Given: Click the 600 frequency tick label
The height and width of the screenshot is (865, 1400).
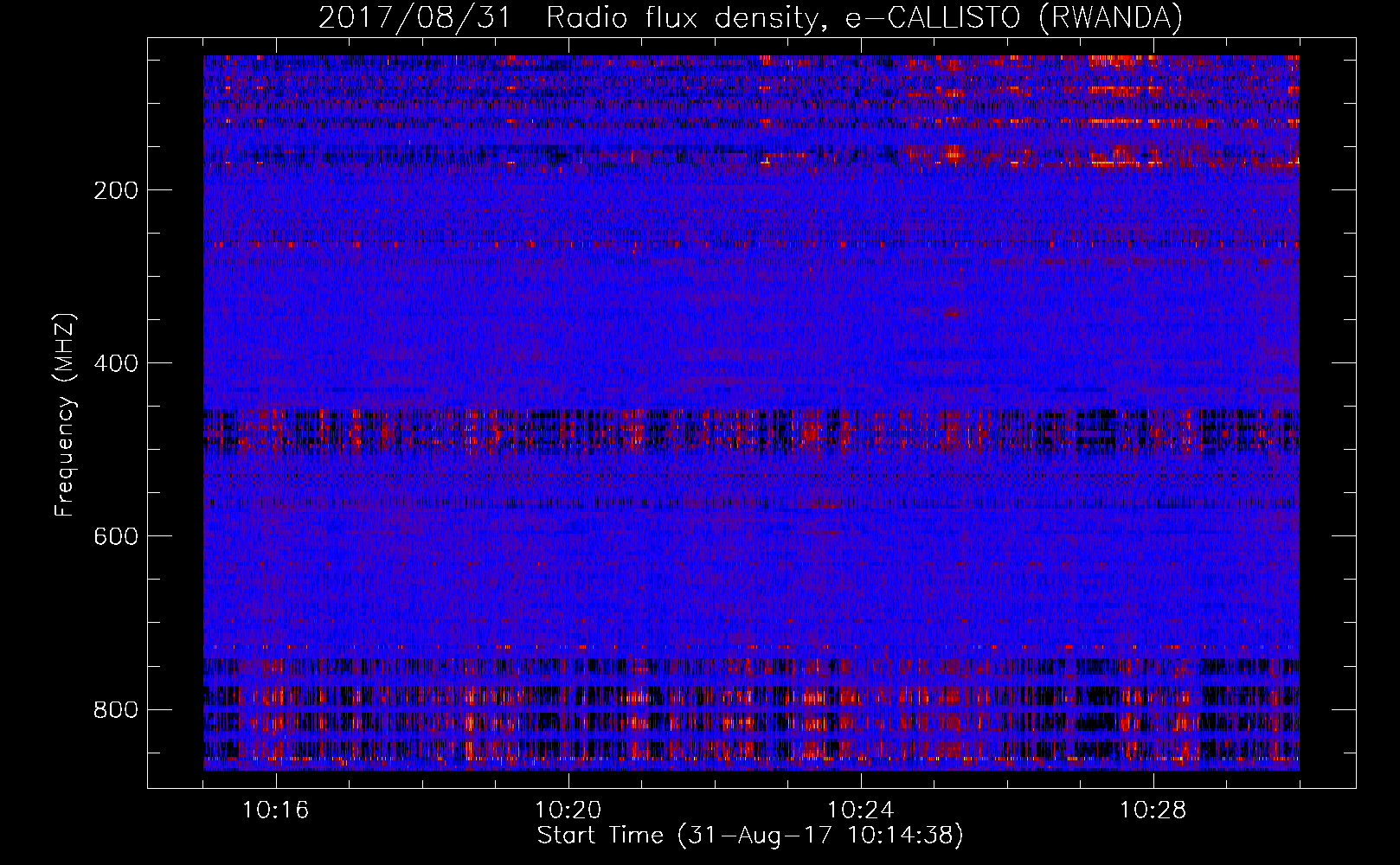Looking at the screenshot, I should 115,536.
